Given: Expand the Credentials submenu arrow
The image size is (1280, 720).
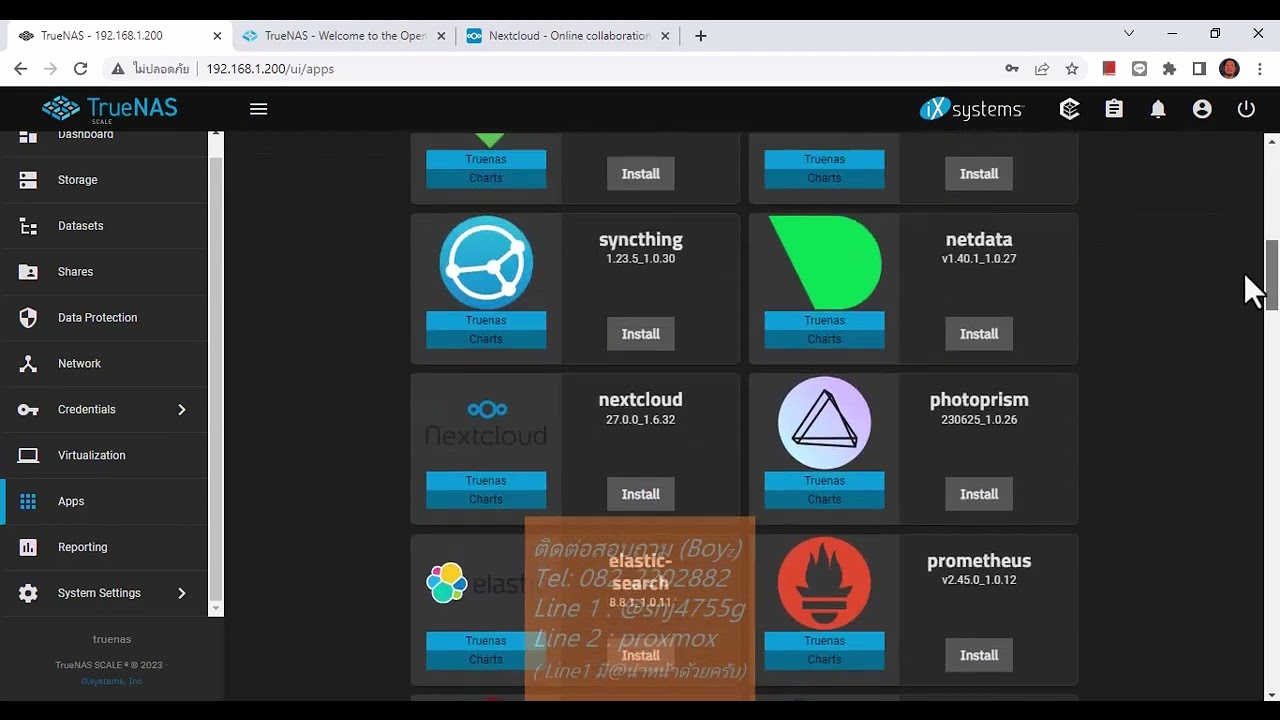Looking at the screenshot, I should coord(182,410).
